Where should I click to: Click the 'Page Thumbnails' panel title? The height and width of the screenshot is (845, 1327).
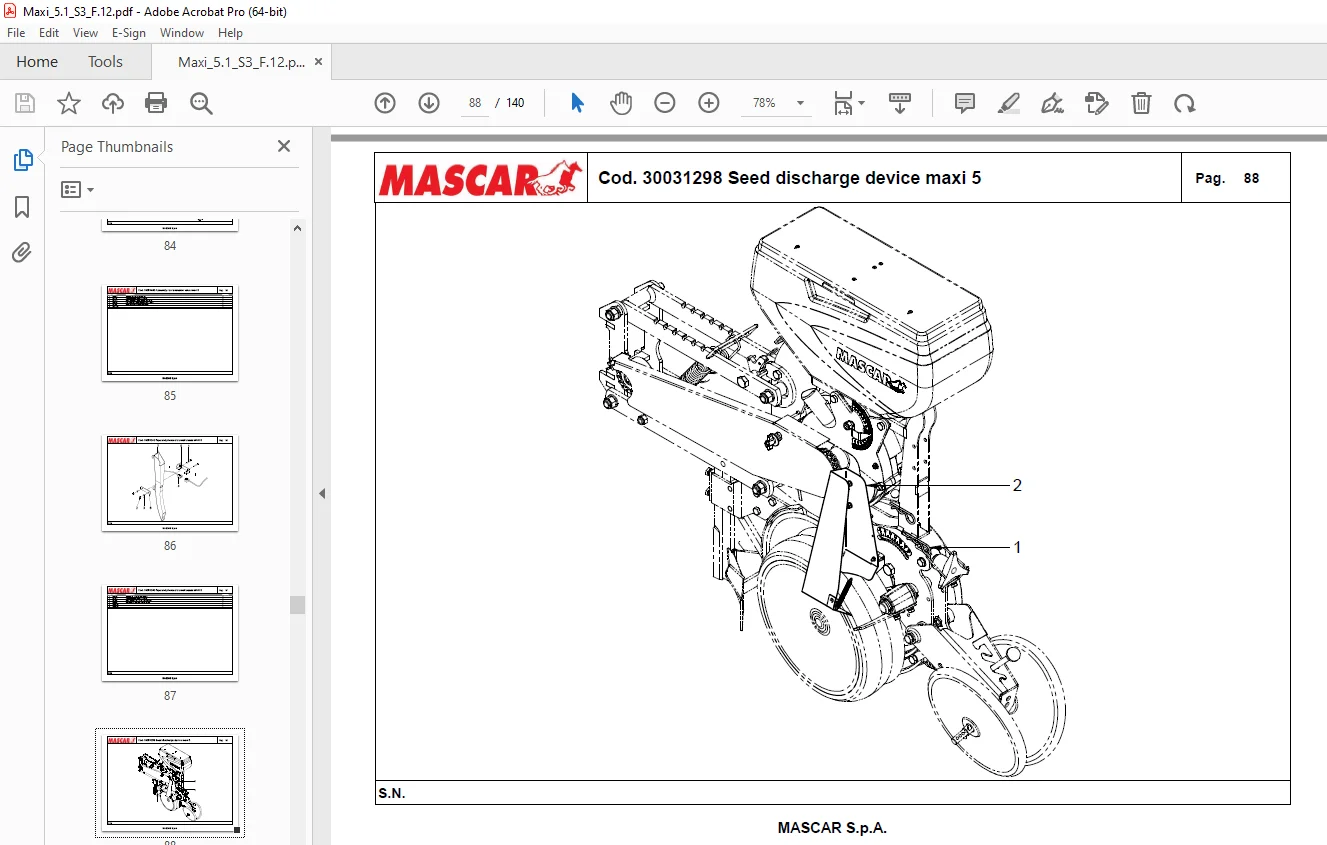point(117,146)
